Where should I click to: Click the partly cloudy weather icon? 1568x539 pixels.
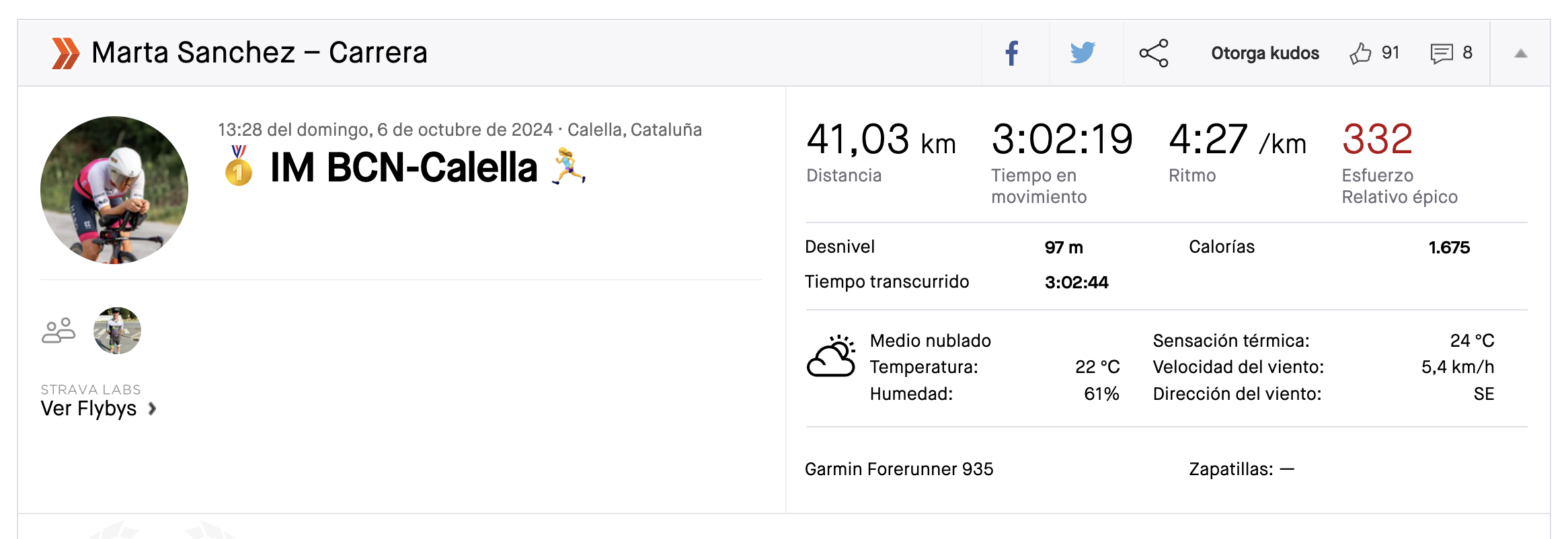(831, 356)
